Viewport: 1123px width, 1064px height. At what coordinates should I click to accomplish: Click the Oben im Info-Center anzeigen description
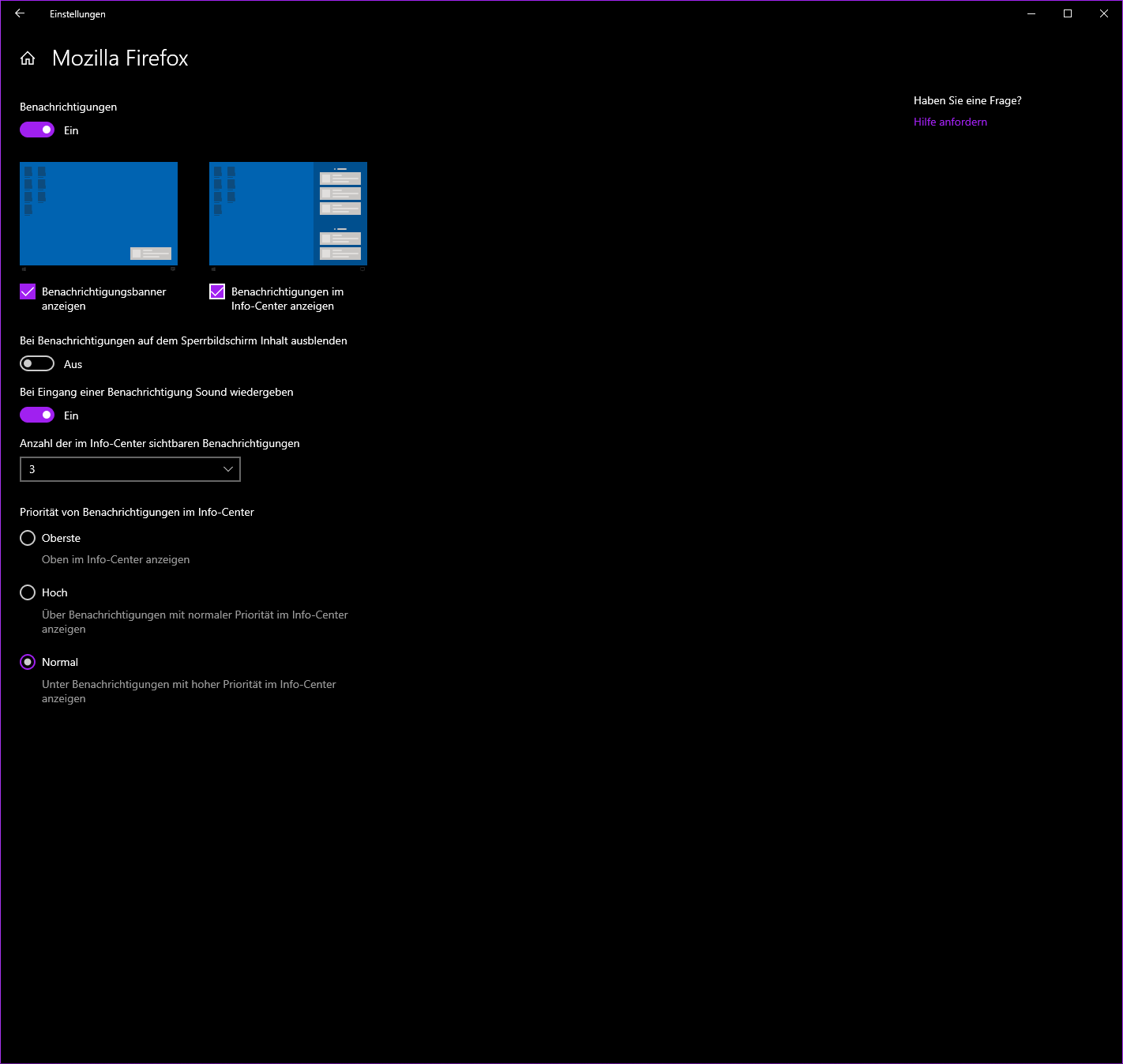[115, 559]
